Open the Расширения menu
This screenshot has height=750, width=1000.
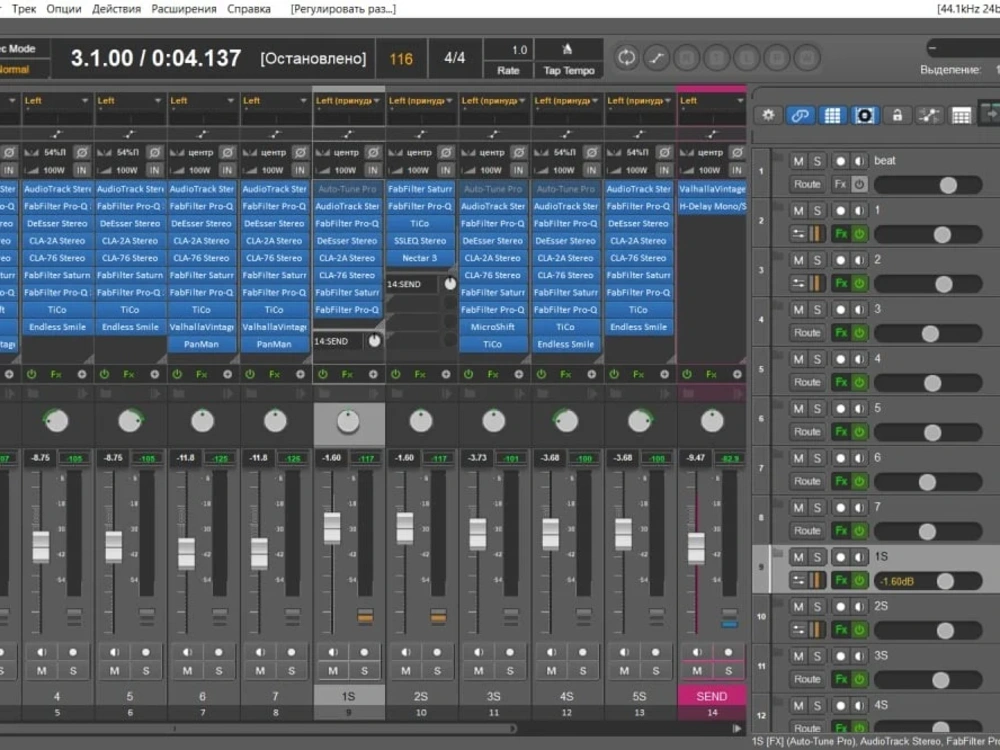[x=184, y=9]
